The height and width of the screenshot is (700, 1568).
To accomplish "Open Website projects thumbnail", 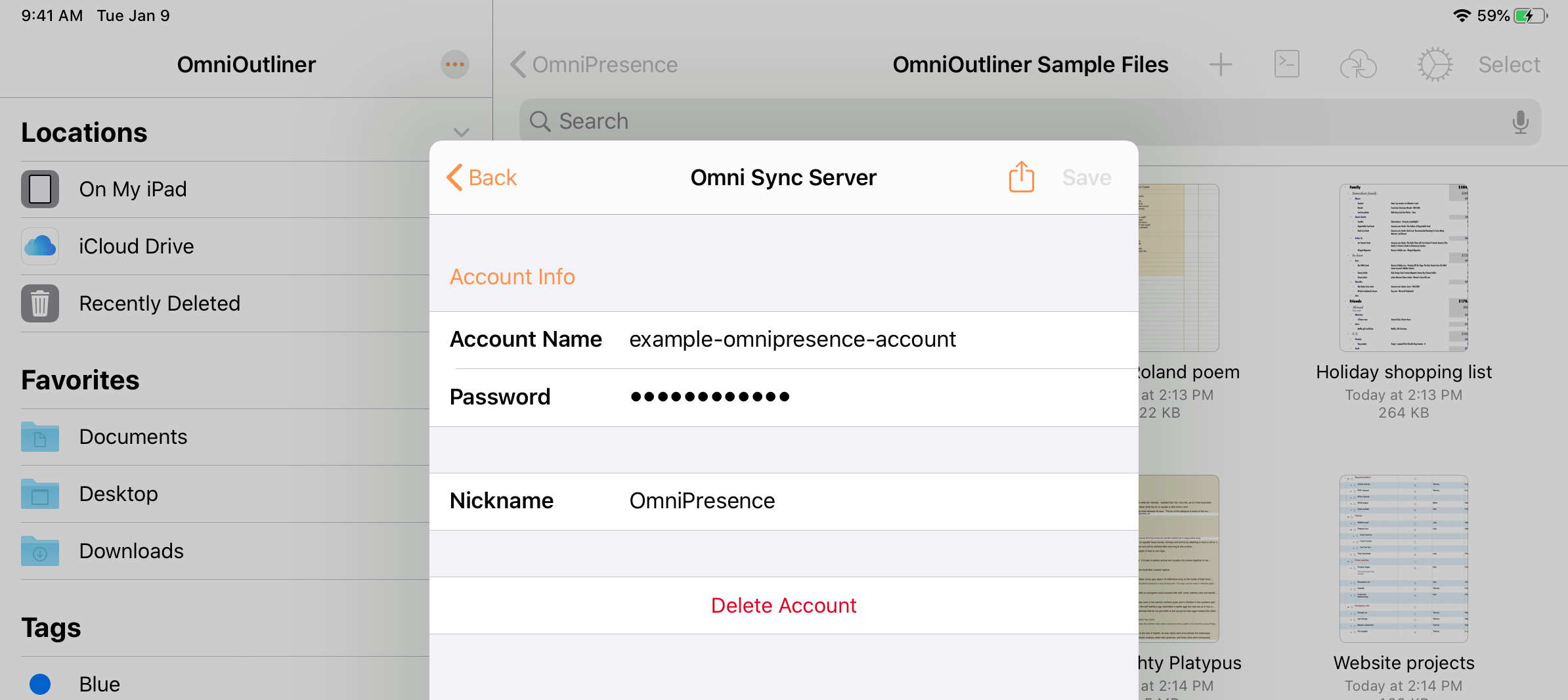I will coord(1404,559).
